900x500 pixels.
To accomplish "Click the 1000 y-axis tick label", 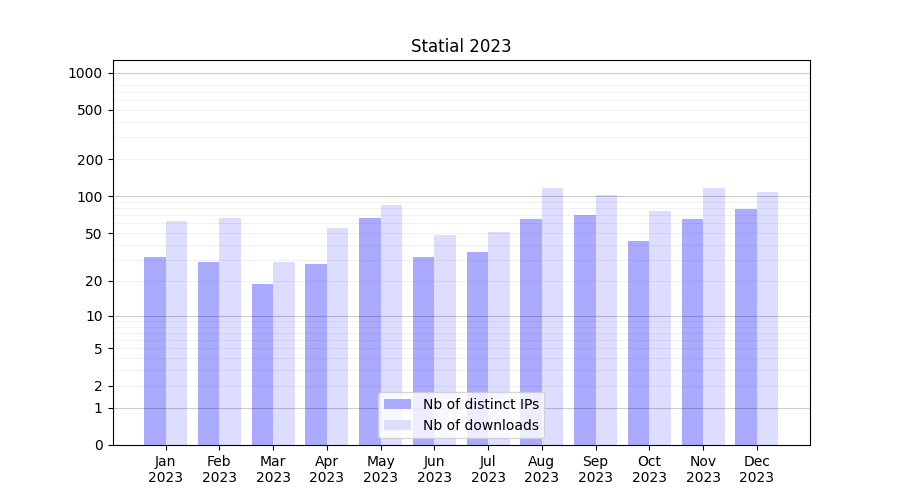I will (85, 73).
